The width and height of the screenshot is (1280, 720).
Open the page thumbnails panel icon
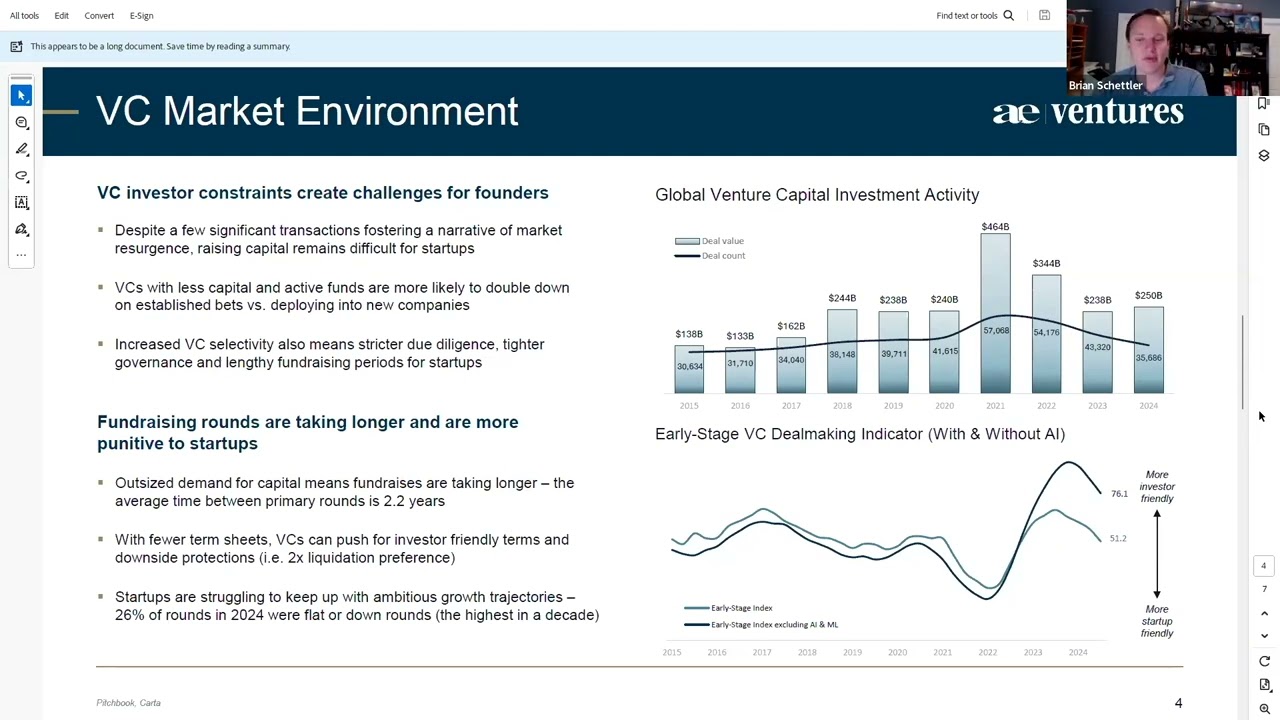1264,129
